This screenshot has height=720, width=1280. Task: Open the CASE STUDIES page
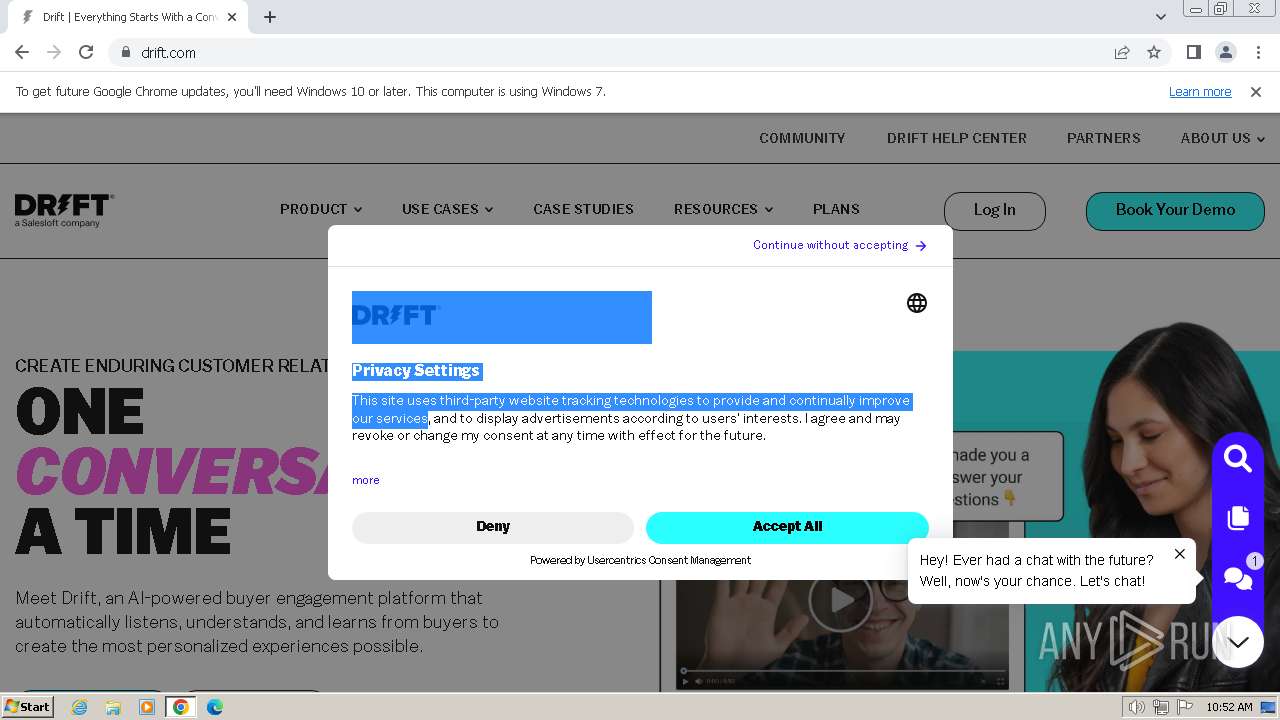[583, 209]
